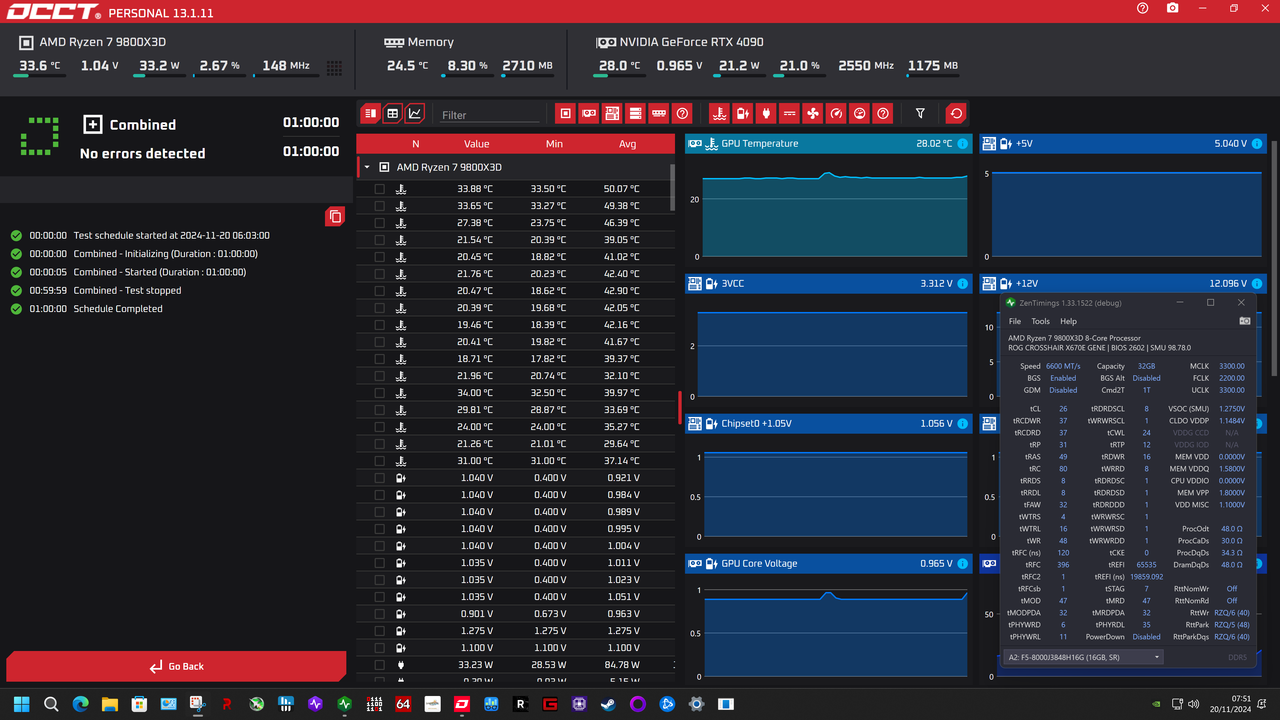Tick checkbox for the 33.23 W row
Screen dimensions: 1280x720
379,665
